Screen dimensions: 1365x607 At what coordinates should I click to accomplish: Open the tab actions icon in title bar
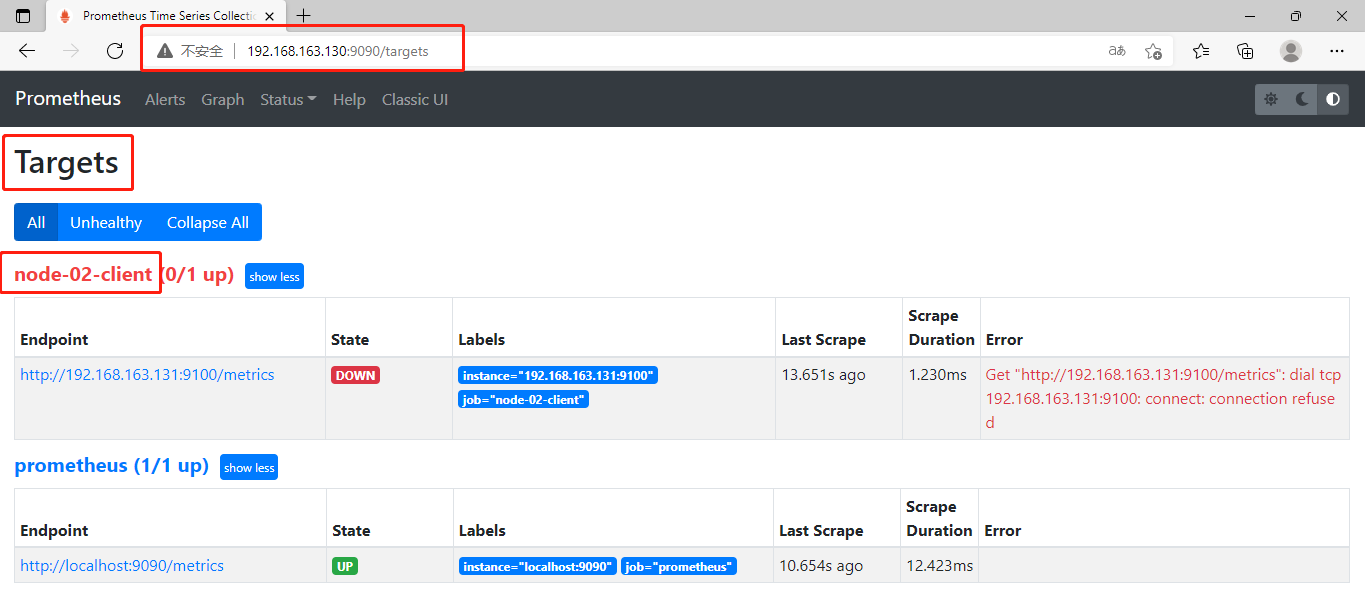23,16
